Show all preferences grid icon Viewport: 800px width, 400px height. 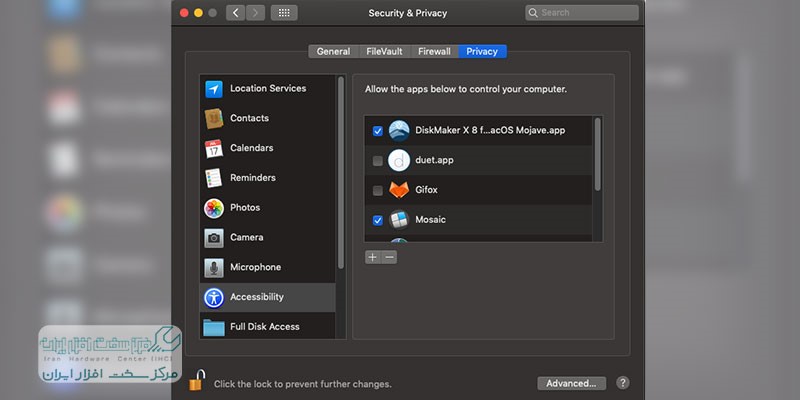pos(284,13)
